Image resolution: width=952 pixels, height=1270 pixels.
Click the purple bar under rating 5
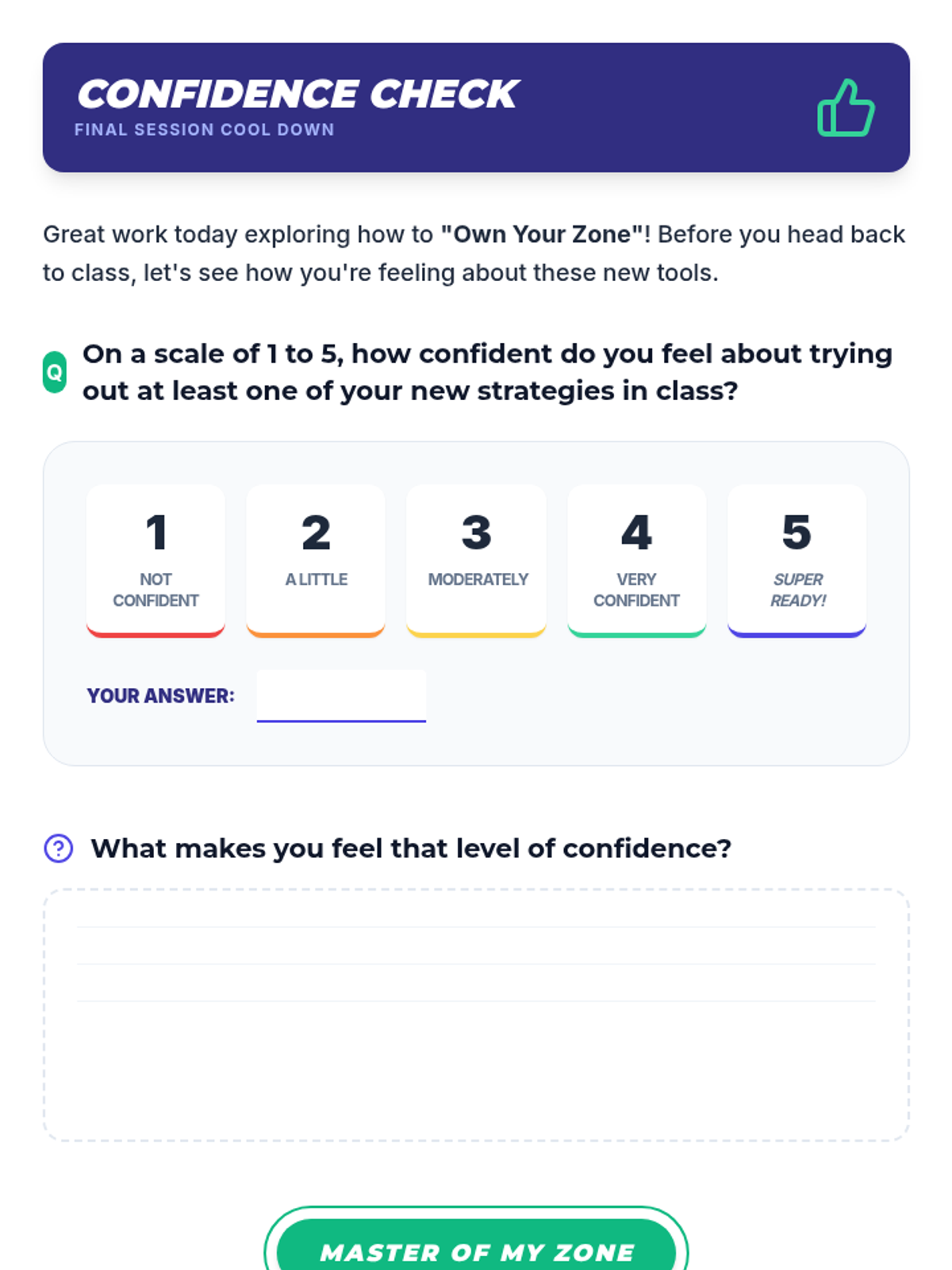(797, 633)
